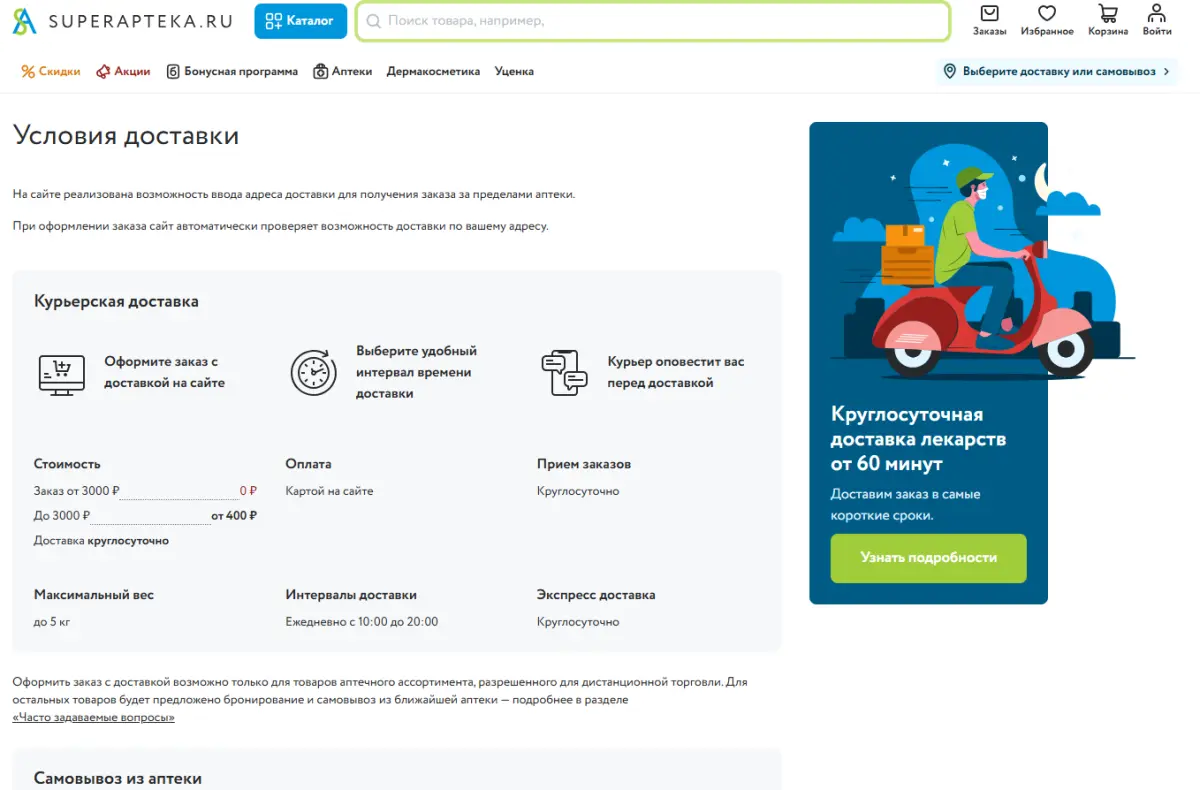Open Заказы orders icon
Viewport: 1200px width, 790px height.
[x=989, y=20]
